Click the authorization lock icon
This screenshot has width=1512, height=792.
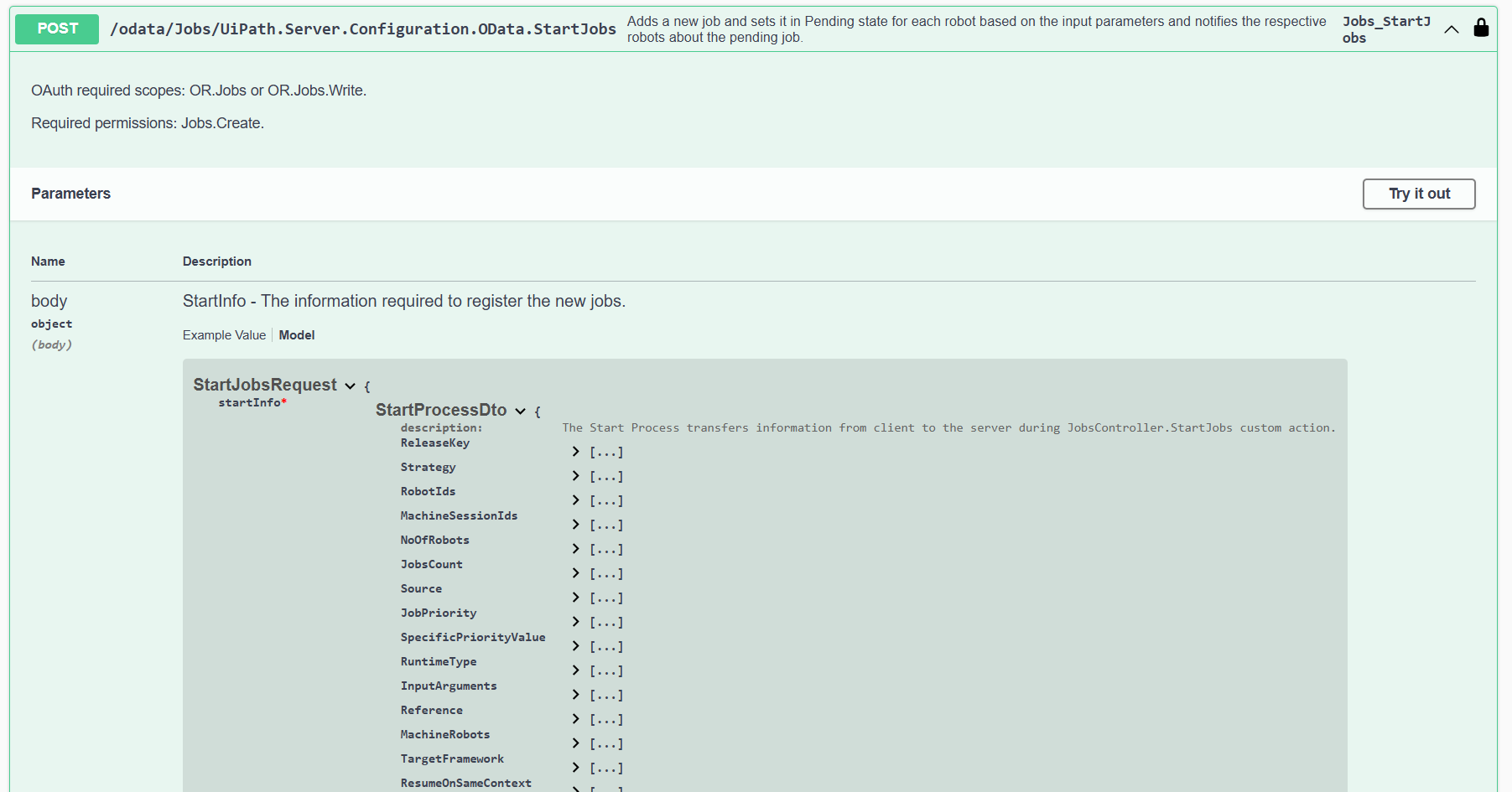point(1481,28)
